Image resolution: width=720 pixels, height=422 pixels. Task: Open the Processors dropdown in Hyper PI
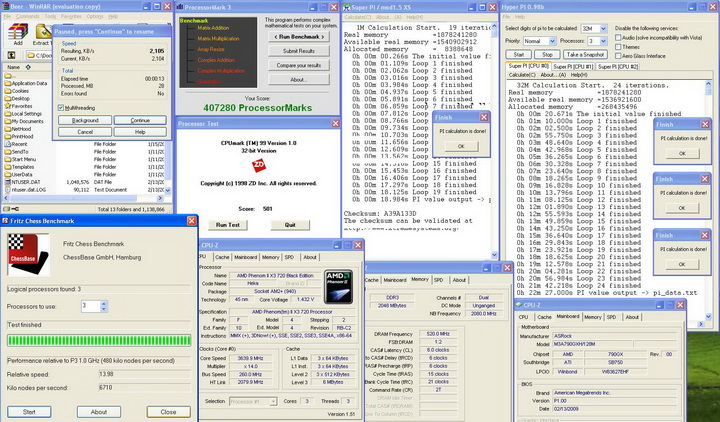[x=603, y=41]
